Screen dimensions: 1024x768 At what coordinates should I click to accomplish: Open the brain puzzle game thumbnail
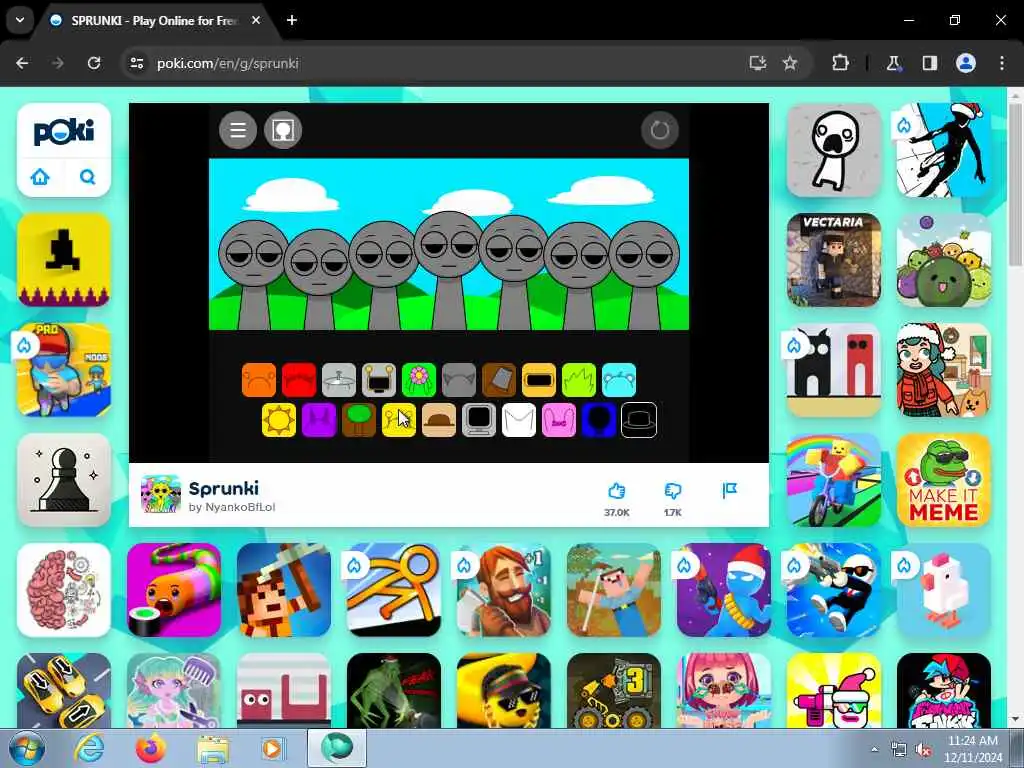coord(64,590)
